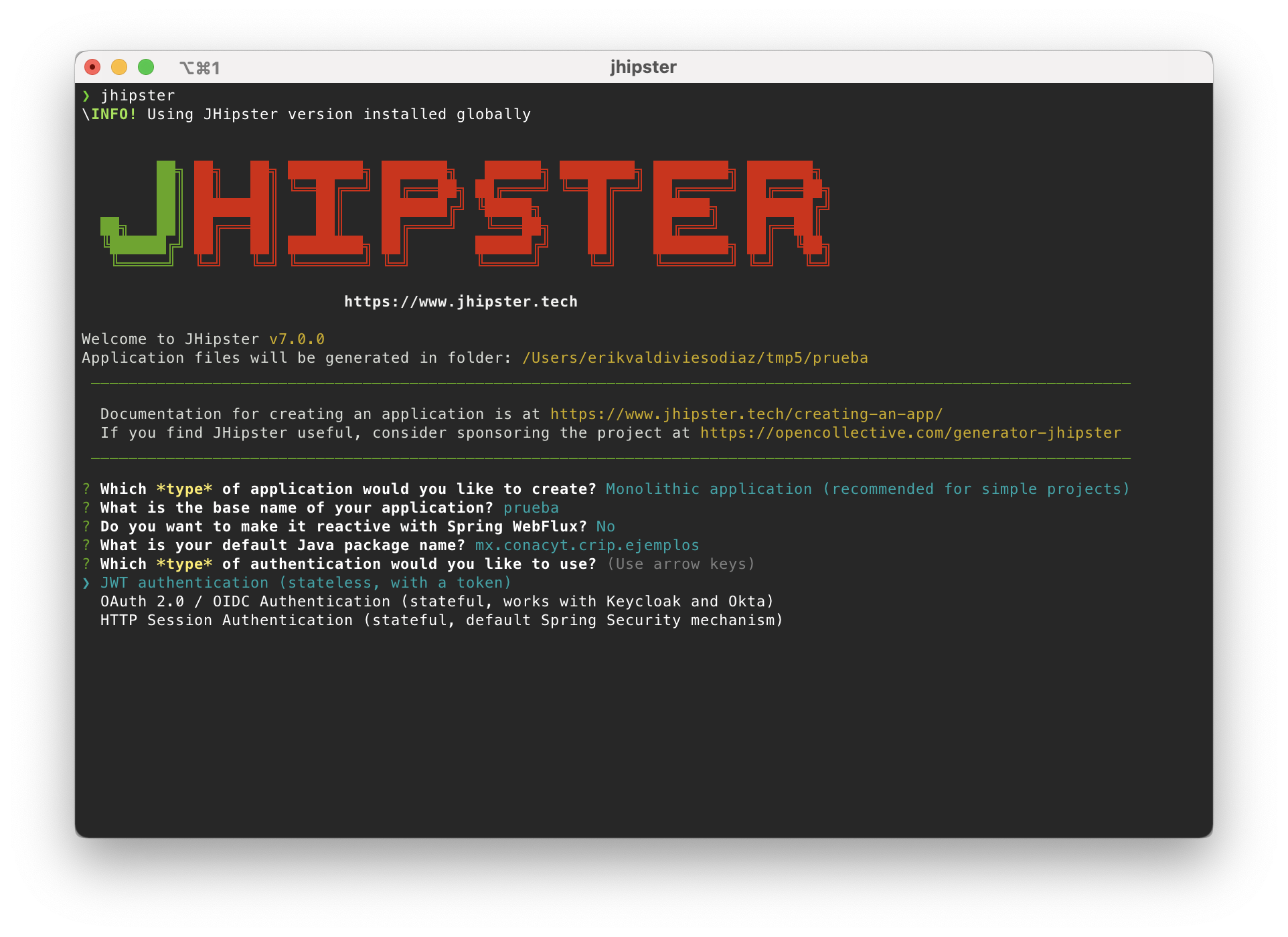Minimize the window with the yellow button
Image resolution: width=1288 pixels, height=937 pixels.
pos(119,67)
